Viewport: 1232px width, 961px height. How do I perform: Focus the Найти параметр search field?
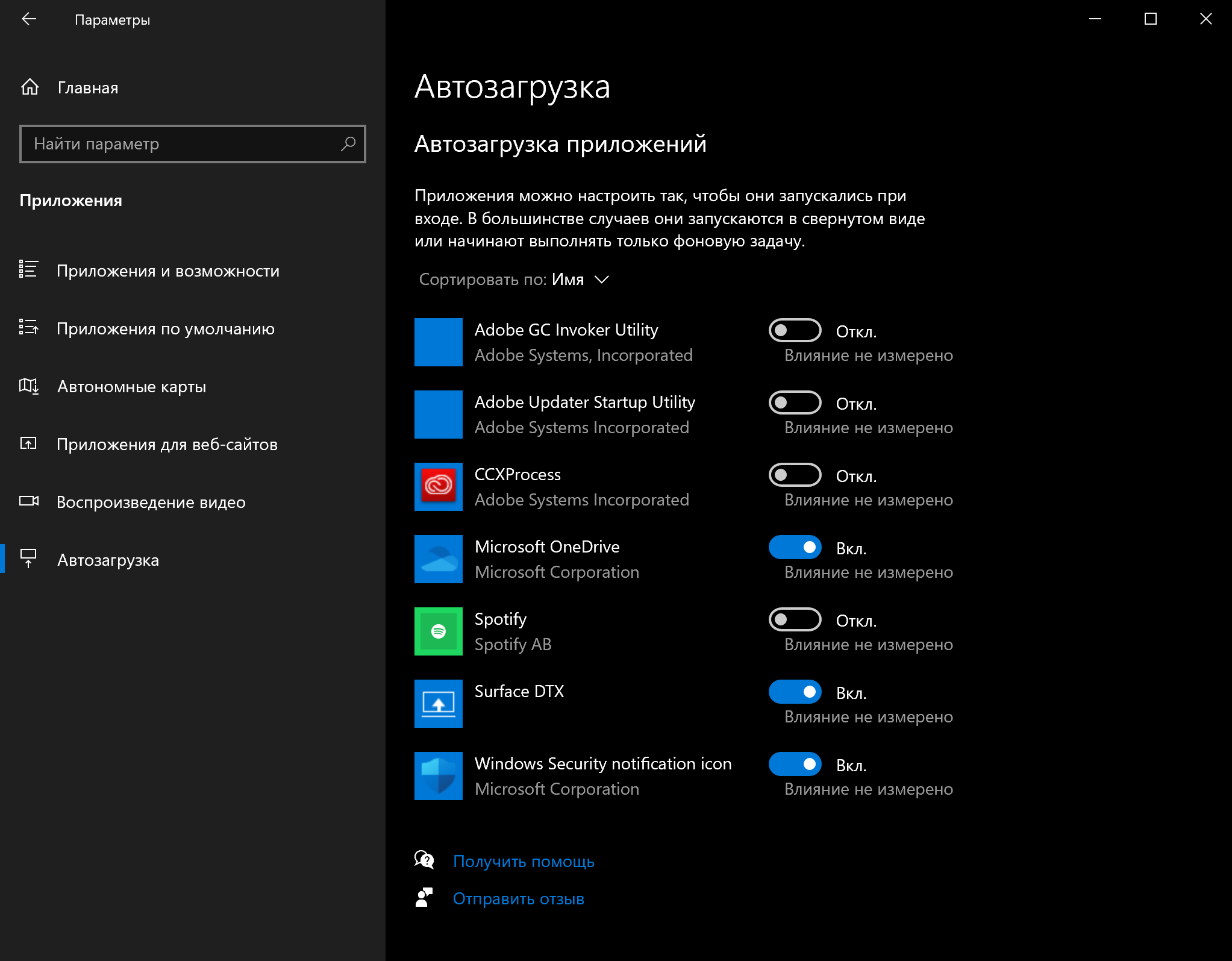coord(181,144)
